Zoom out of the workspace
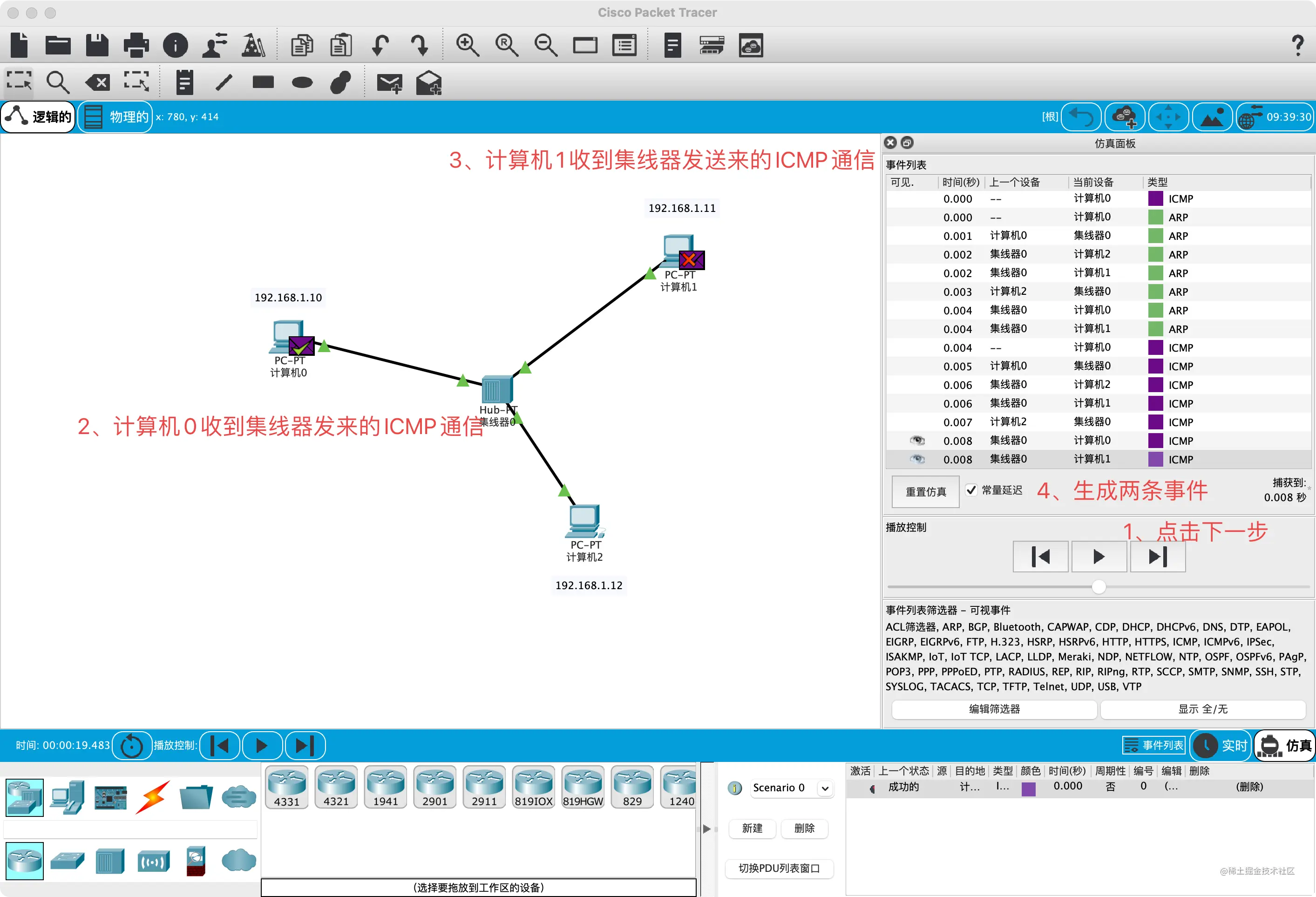The width and height of the screenshot is (1316, 897). 546,45
